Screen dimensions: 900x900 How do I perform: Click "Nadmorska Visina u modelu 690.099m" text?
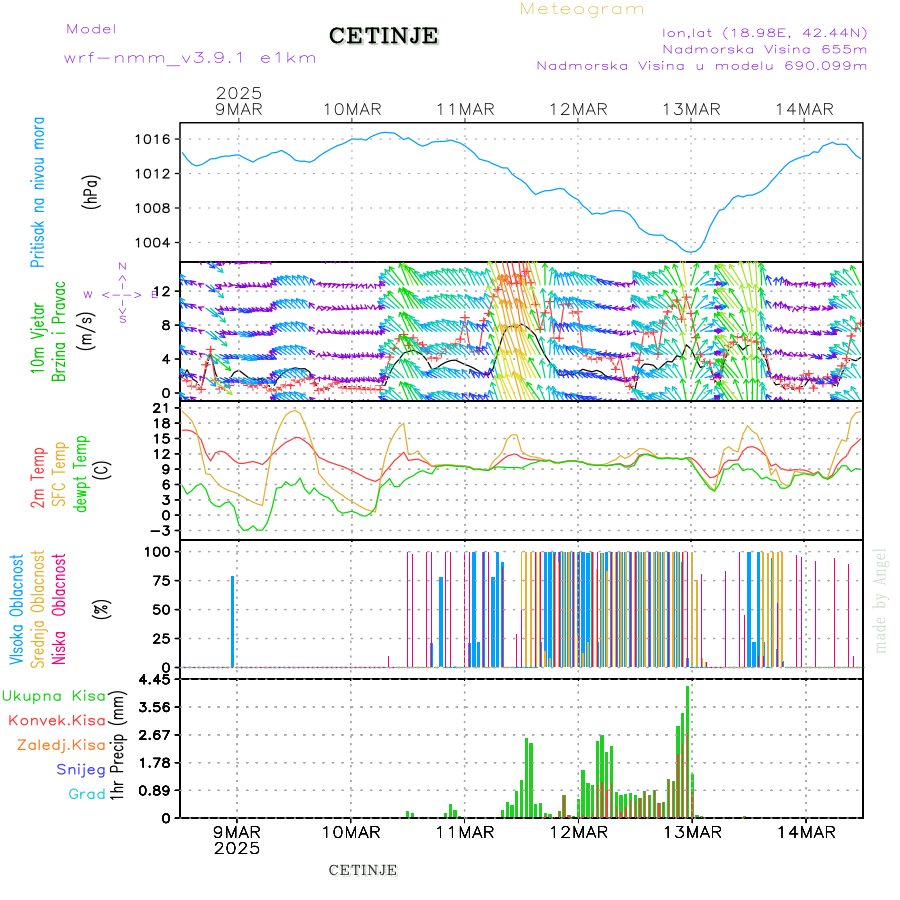(x=701, y=65)
